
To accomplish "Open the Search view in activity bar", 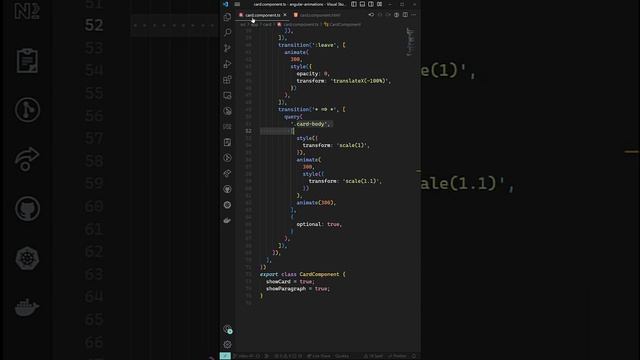I will 227,32.
